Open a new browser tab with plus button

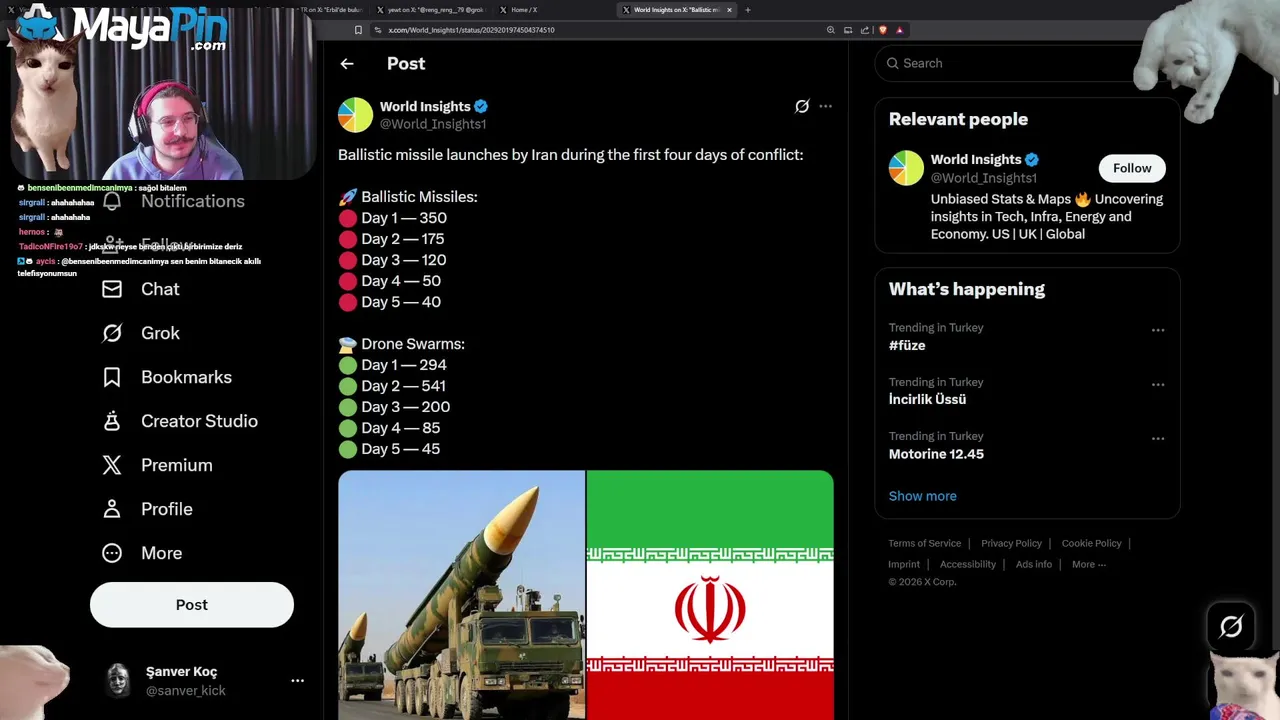[x=748, y=10]
